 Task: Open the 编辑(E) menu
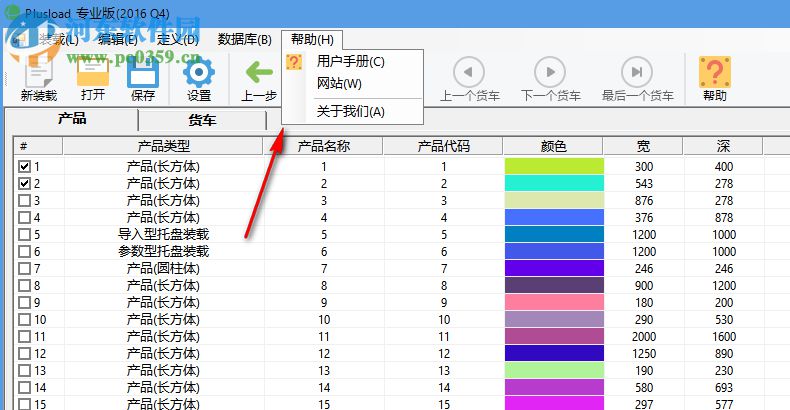pyautogui.click(x=117, y=39)
